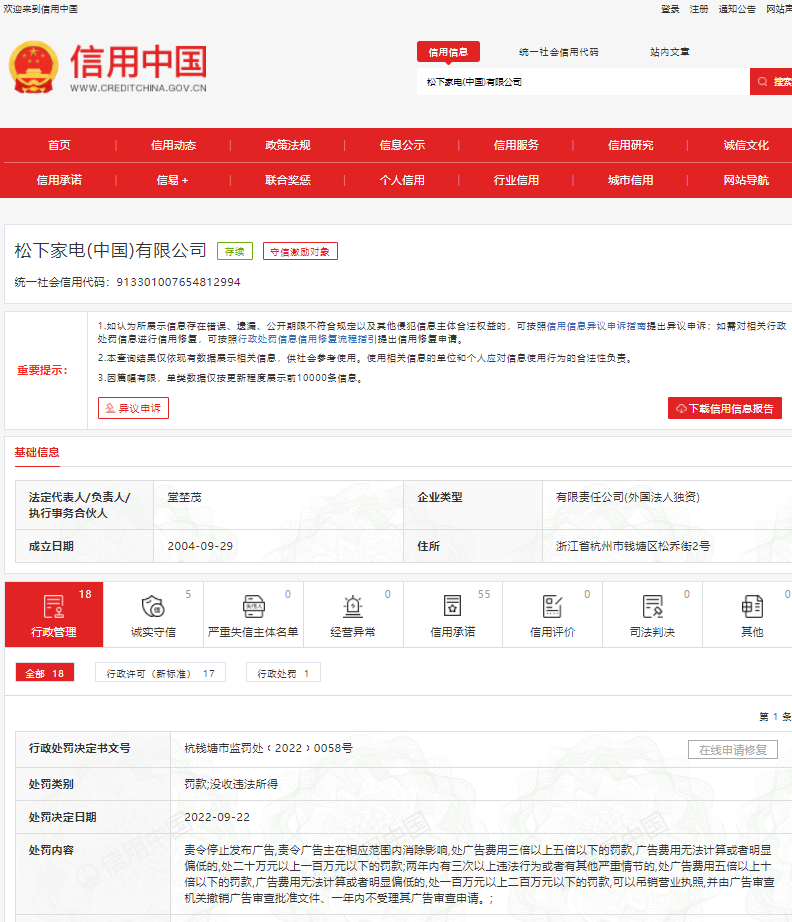Image resolution: width=792 pixels, height=922 pixels.
Task: Click 有限责任公司(外国法人独资) value
Action: [x=627, y=497]
